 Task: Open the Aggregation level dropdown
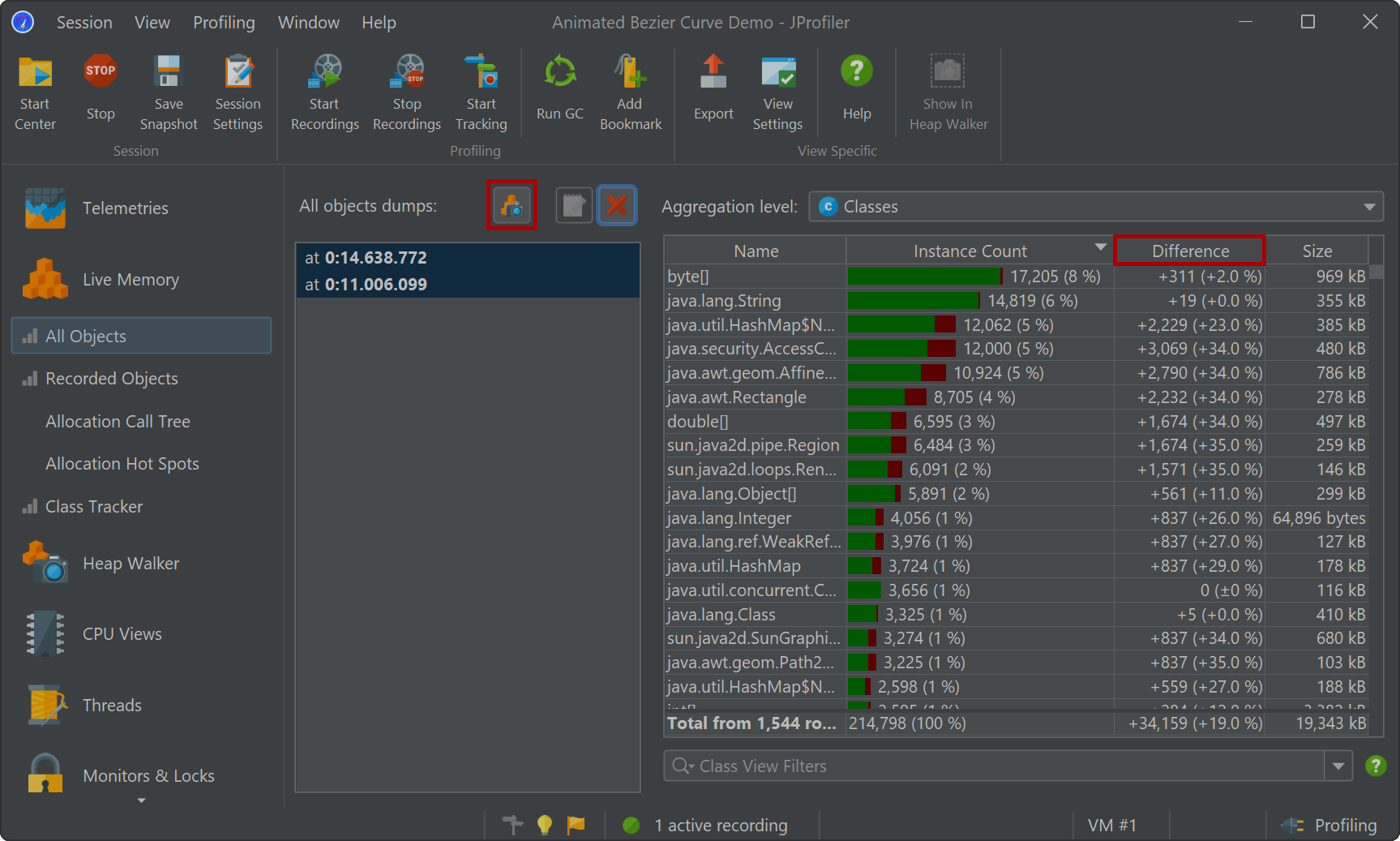coord(1096,207)
